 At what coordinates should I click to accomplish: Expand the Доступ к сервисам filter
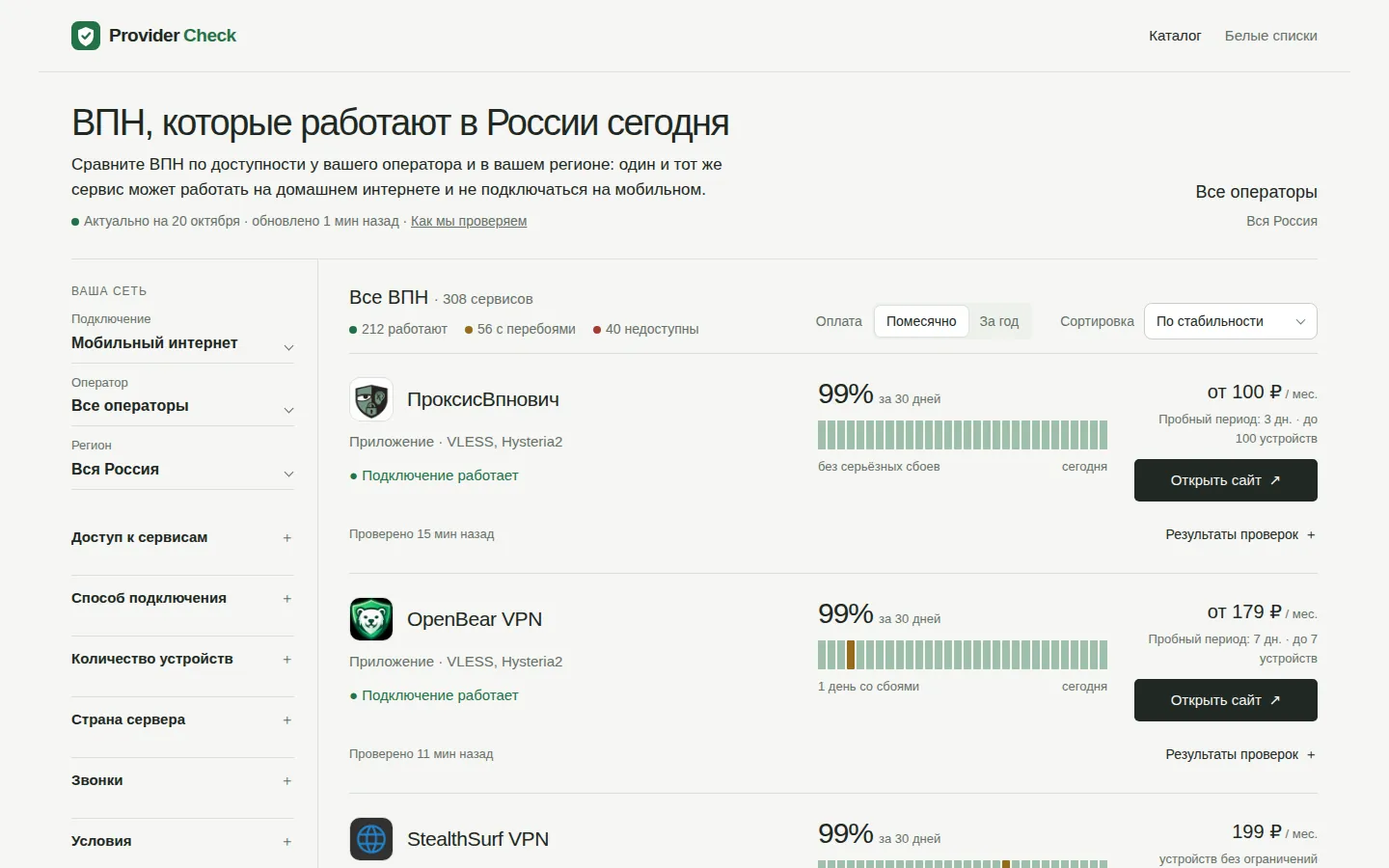coord(182,538)
